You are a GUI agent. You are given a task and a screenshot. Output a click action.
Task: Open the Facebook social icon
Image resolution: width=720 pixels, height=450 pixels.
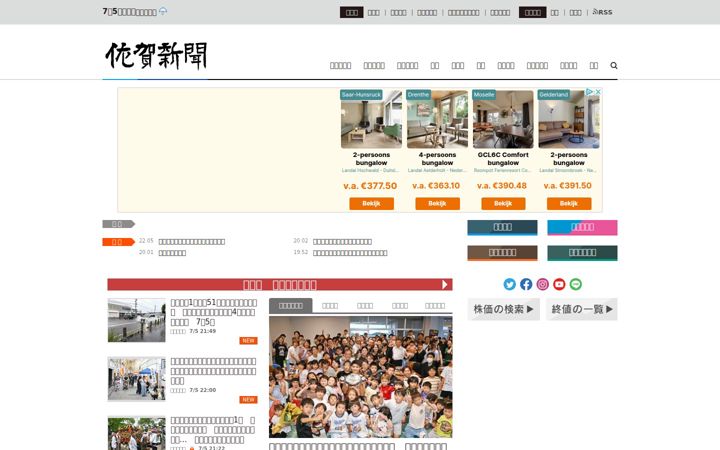click(x=526, y=284)
